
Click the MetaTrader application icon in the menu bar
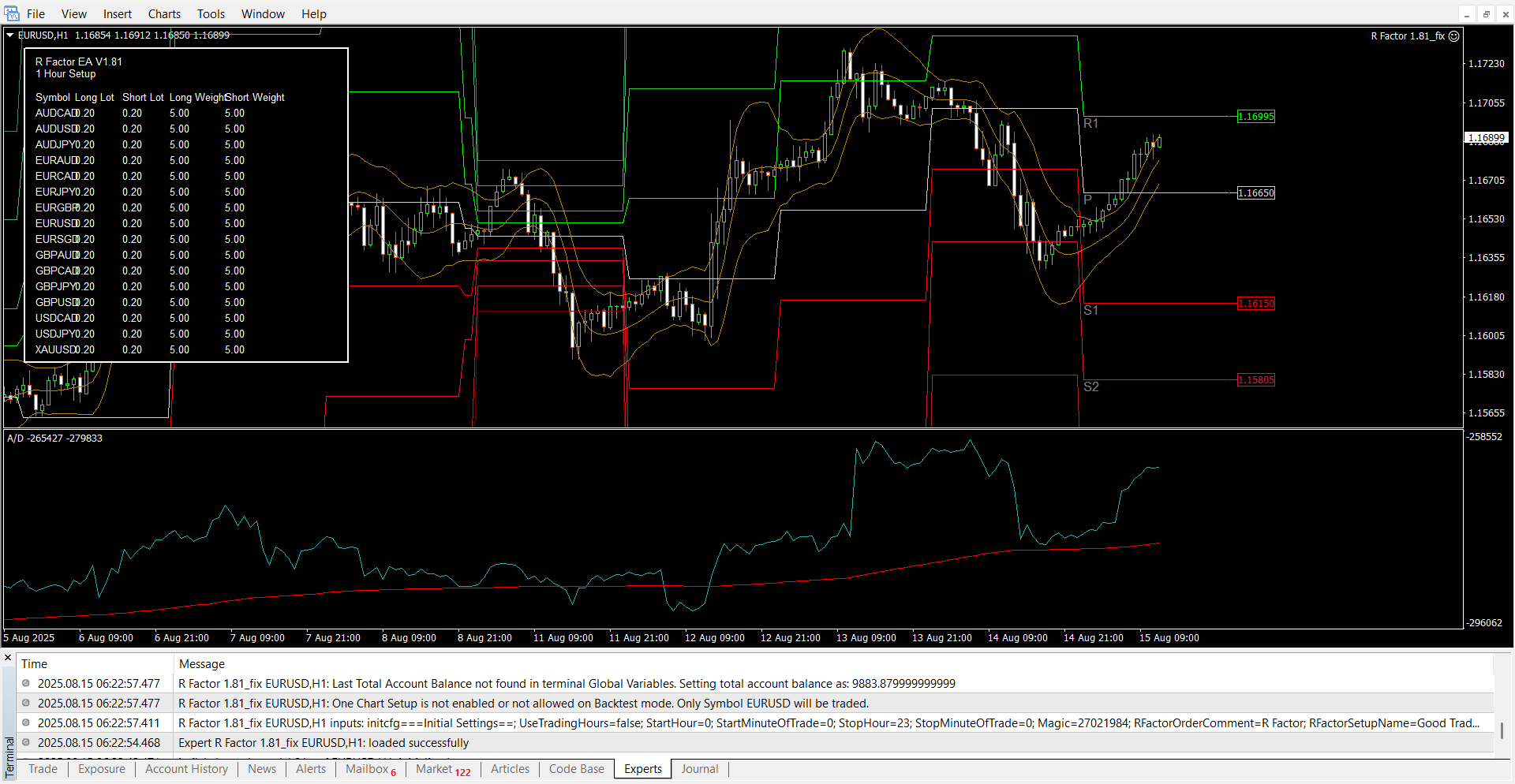tap(12, 13)
